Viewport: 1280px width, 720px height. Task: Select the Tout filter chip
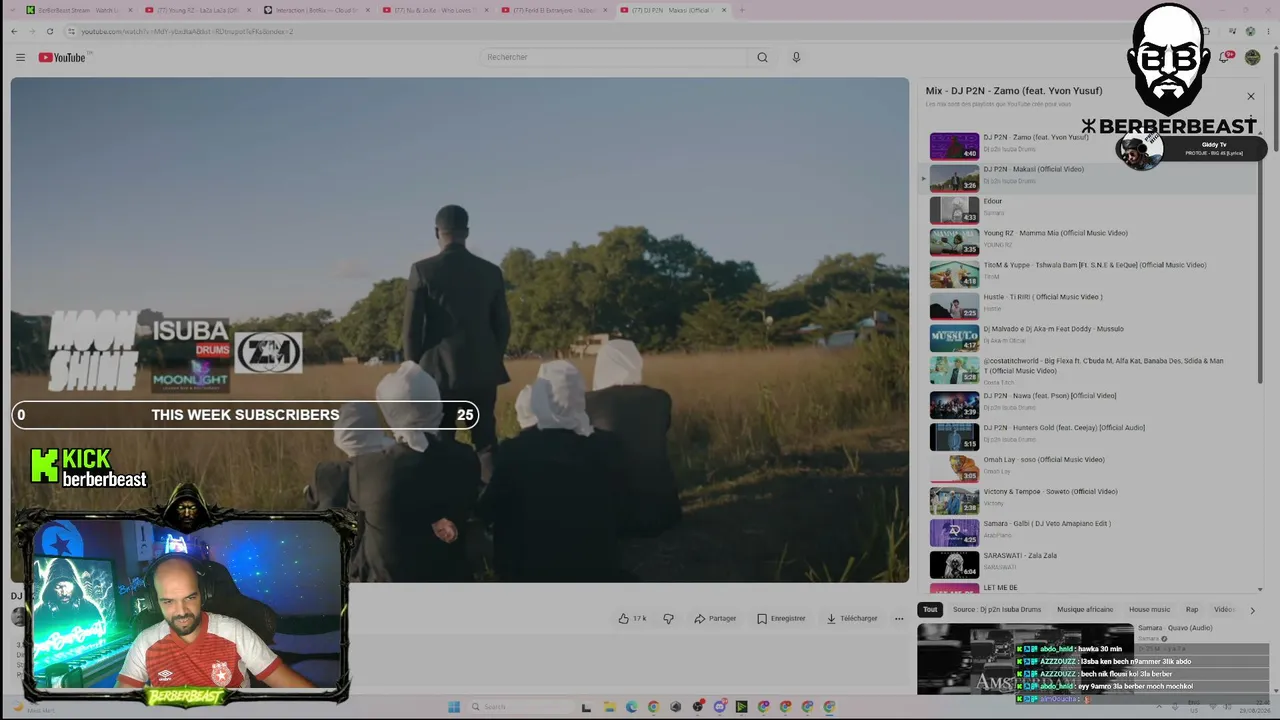click(x=930, y=609)
